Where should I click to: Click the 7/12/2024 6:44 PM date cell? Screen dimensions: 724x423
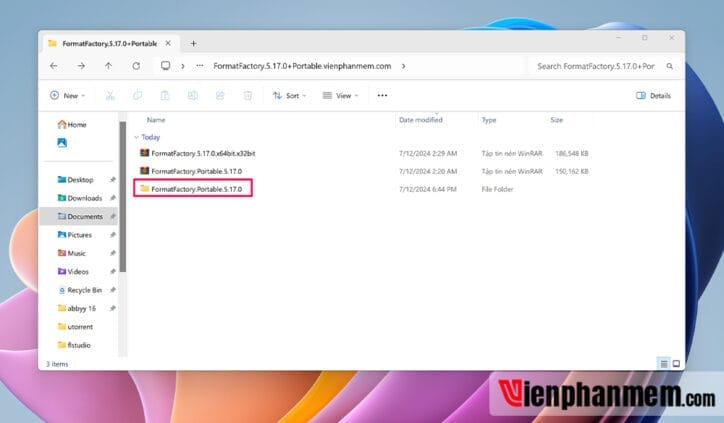pyautogui.click(x=428, y=189)
